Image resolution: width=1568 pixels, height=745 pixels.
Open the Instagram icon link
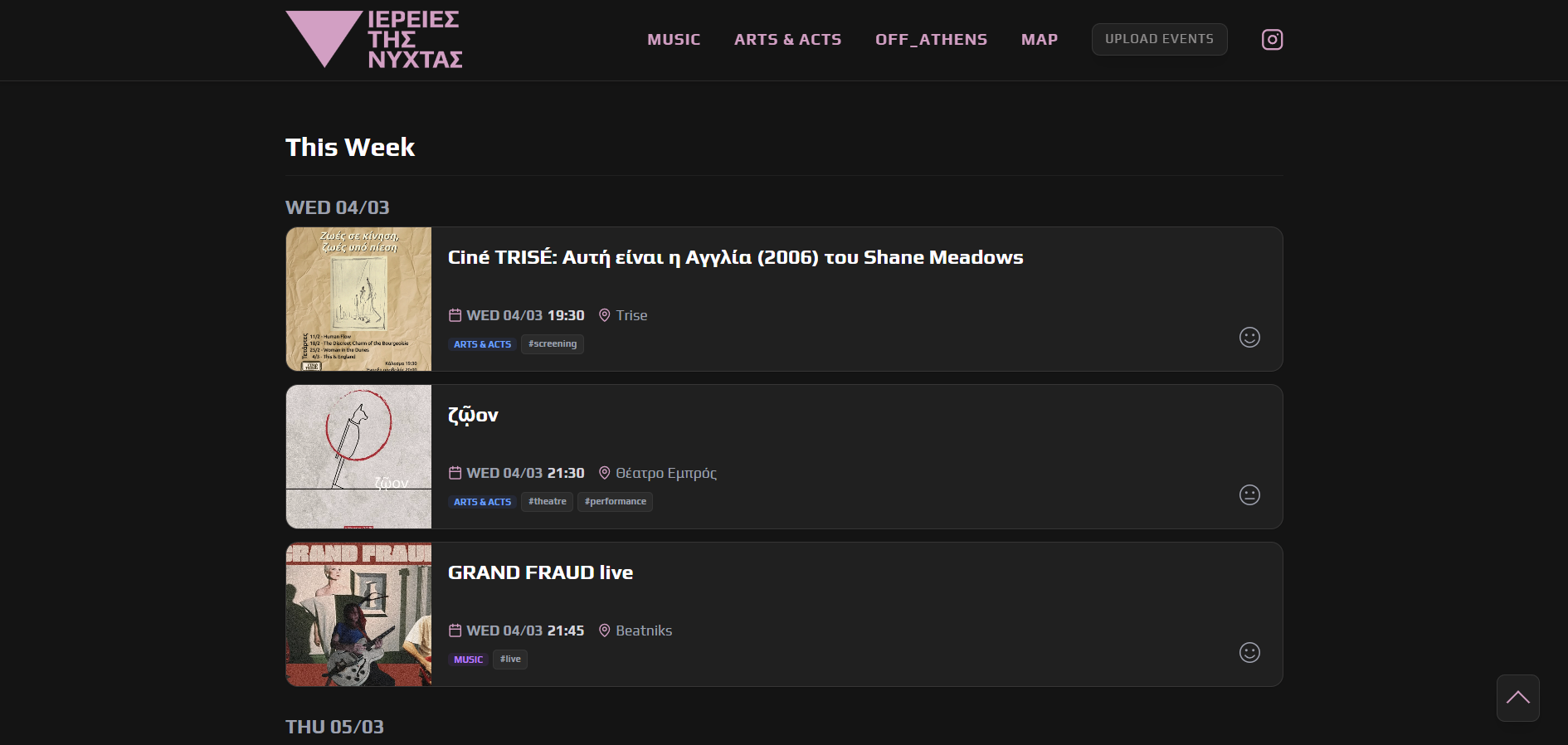pyautogui.click(x=1272, y=40)
